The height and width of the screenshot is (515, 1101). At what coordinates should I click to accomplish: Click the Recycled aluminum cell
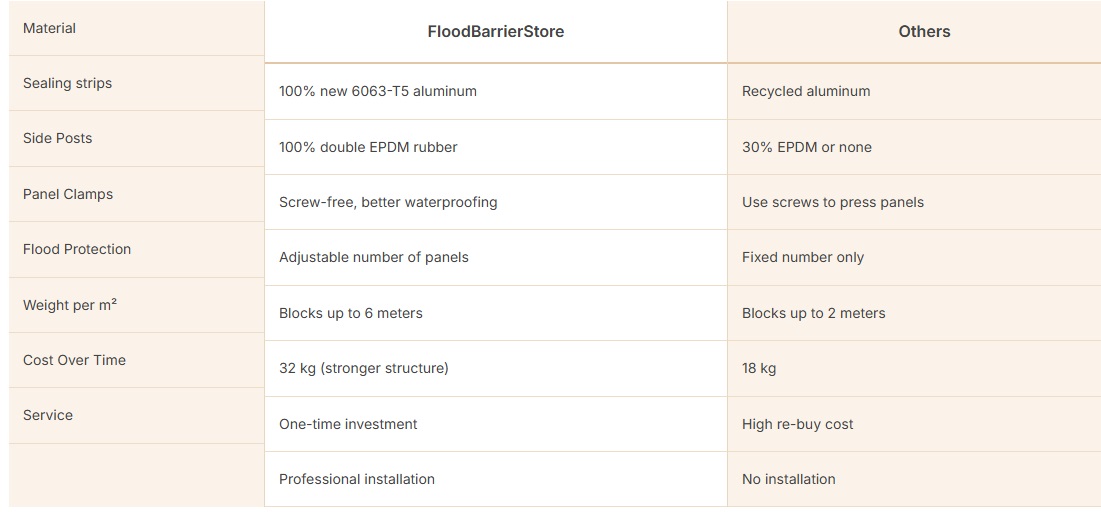(x=806, y=91)
